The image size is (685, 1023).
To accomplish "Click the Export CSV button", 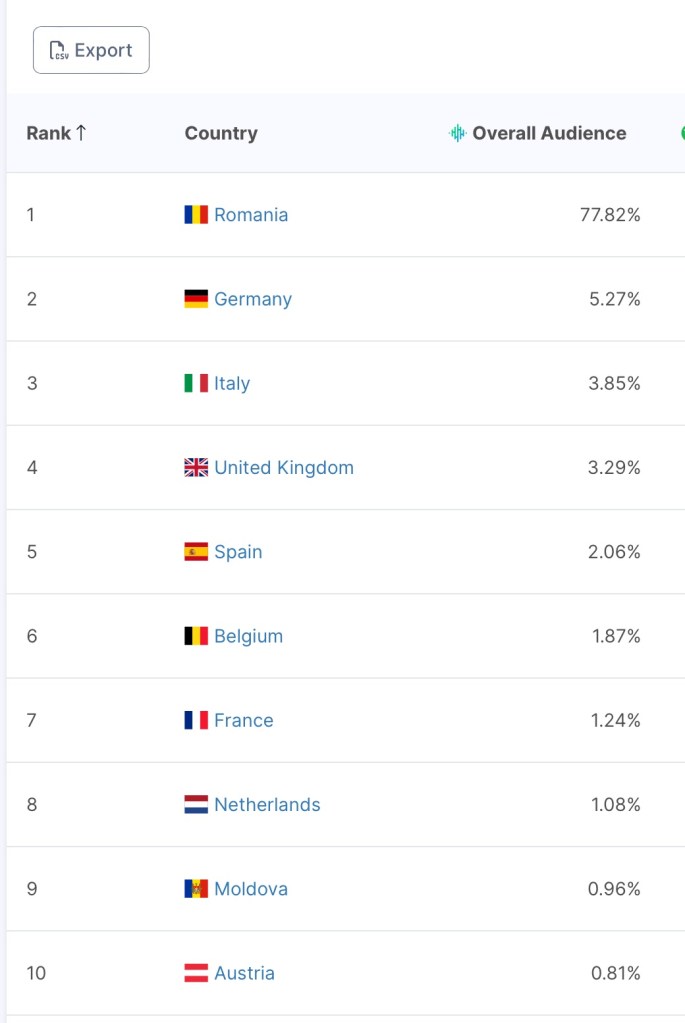I will [91, 50].
